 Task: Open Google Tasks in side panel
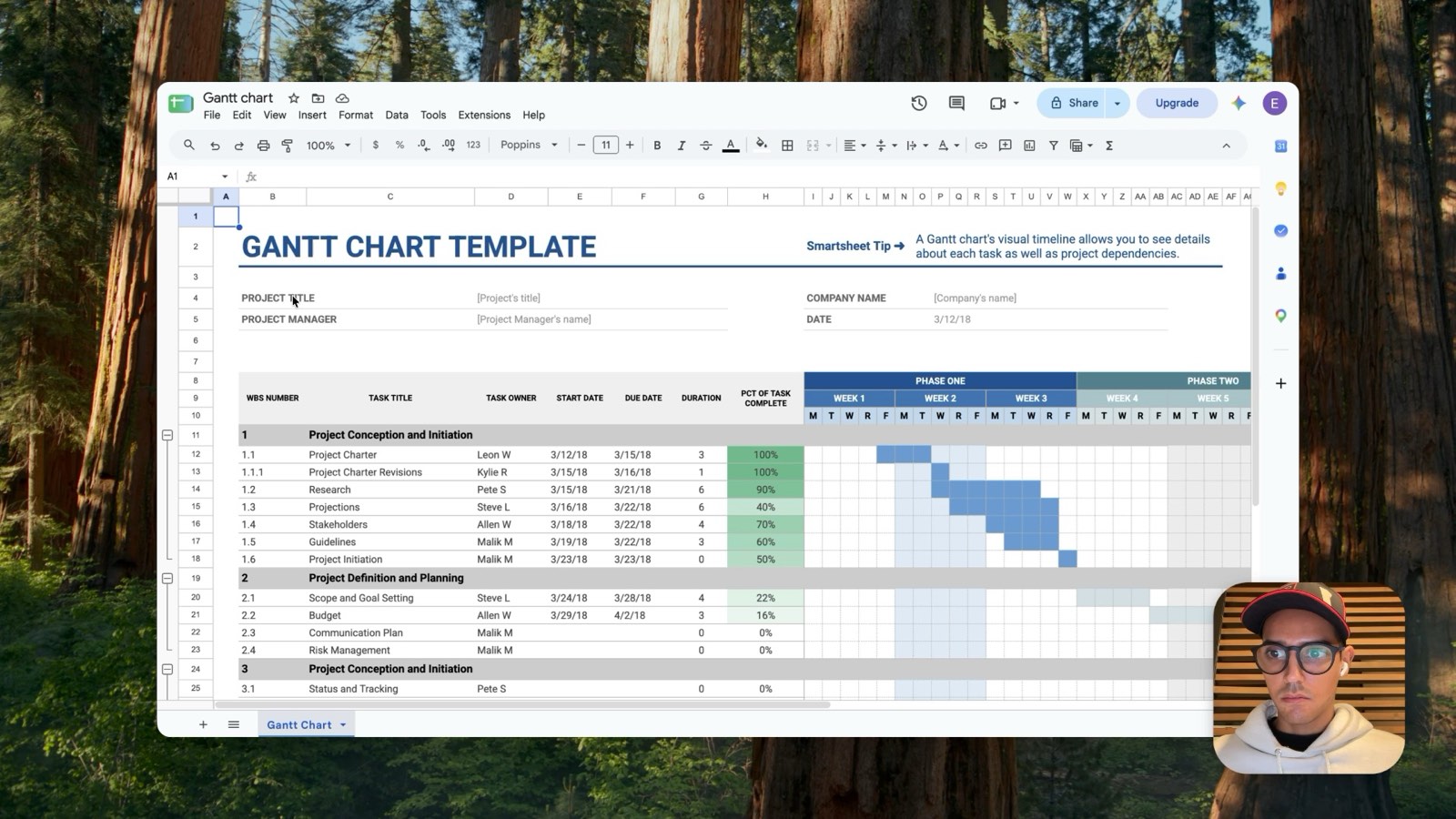[1280, 230]
